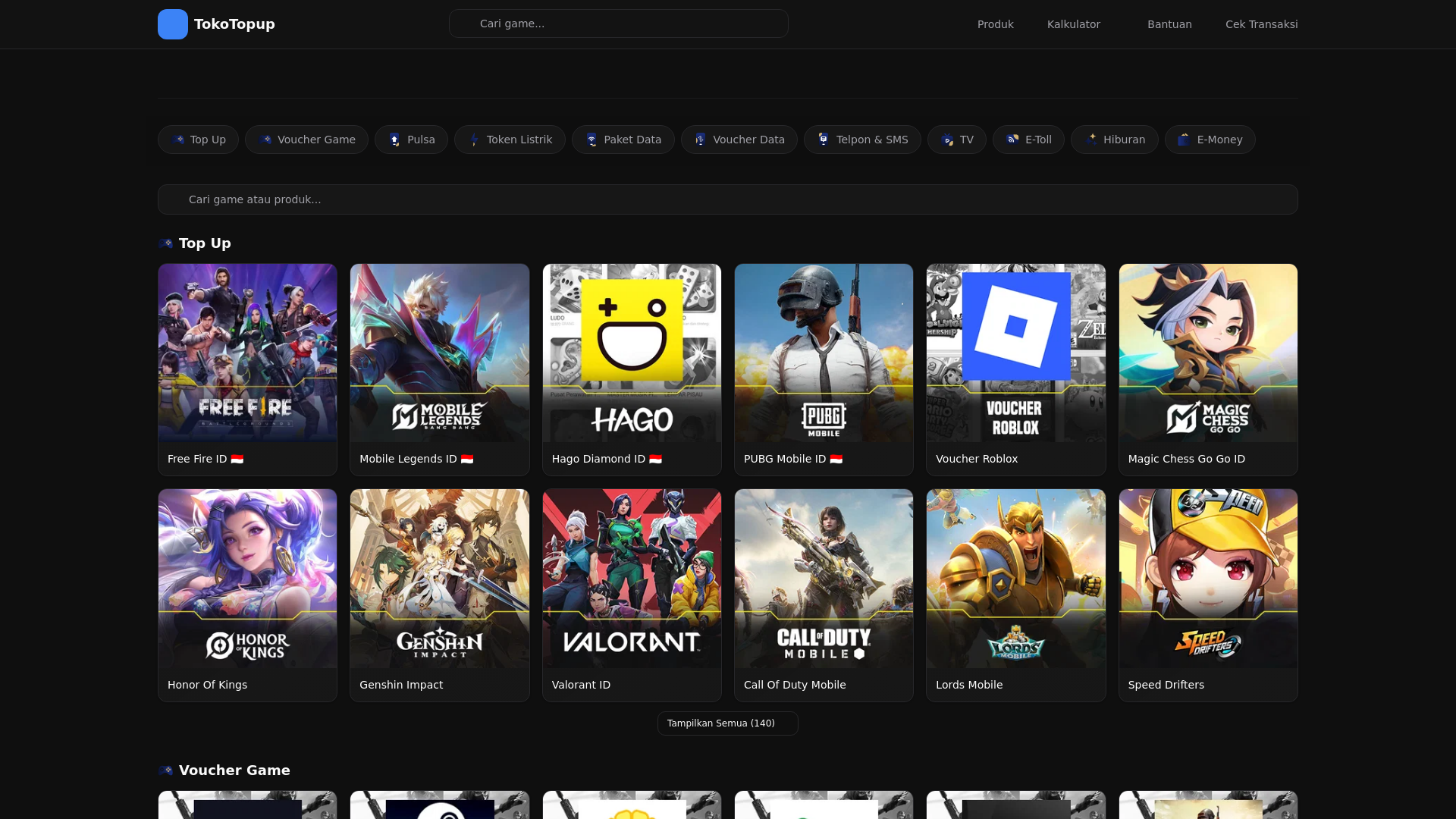Select the TV category chip
The image size is (1456, 819).
956,140
